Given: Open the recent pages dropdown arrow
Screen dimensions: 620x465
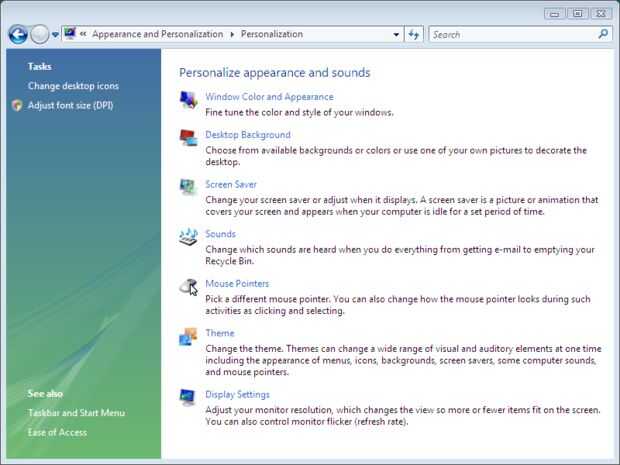Looking at the screenshot, I should pos(55,35).
